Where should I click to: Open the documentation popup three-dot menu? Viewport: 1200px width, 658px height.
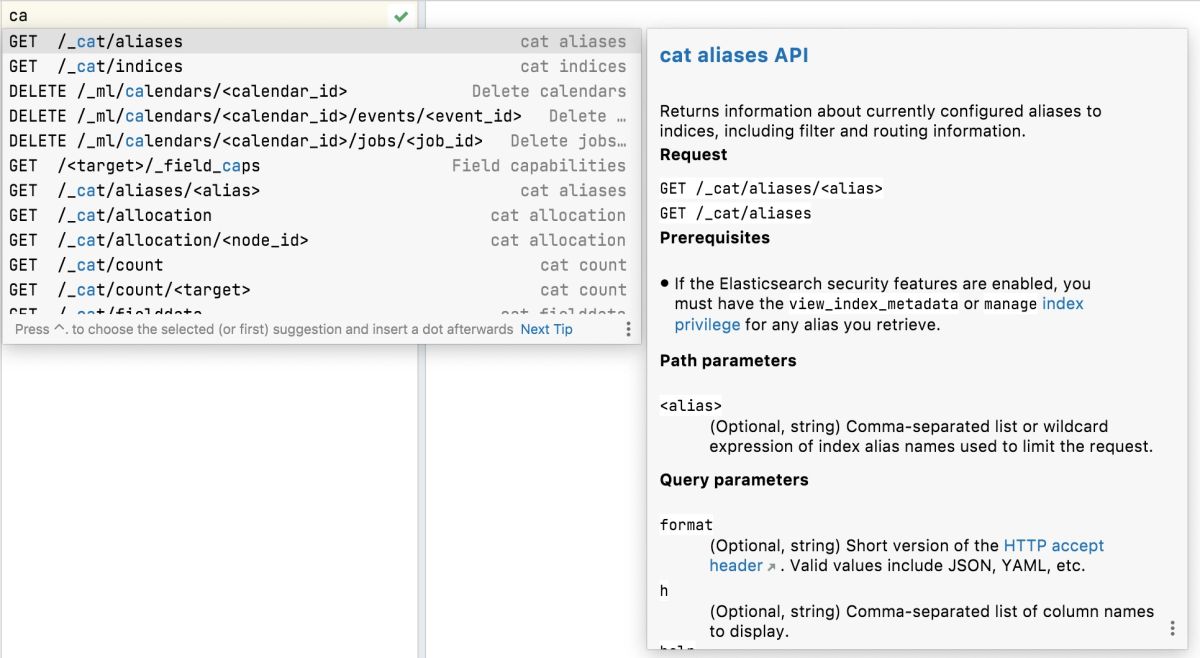pos(1172,628)
